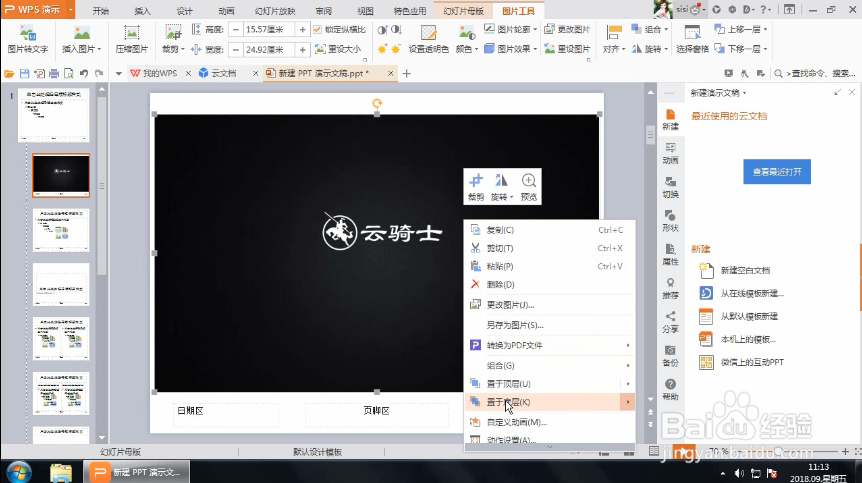Click 从在线模板新建 link
This screenshot has height=483, width=862.
pyautogui.click(x=752, y=293)
